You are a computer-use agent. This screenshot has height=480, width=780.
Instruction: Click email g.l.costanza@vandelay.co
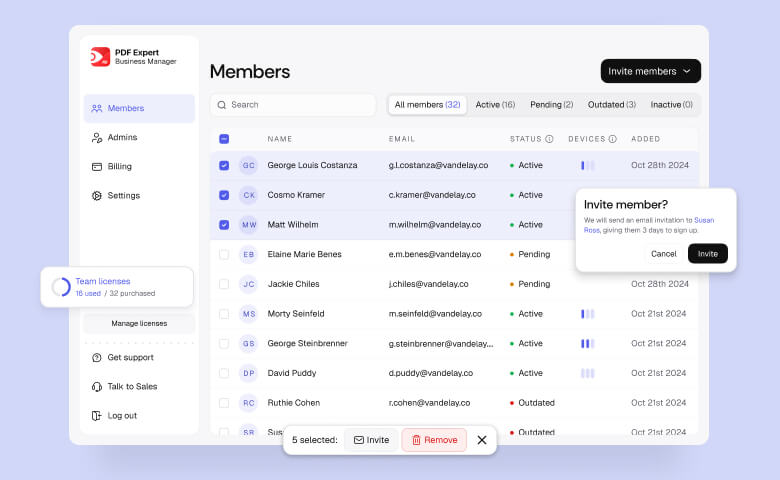click(438, 165)
